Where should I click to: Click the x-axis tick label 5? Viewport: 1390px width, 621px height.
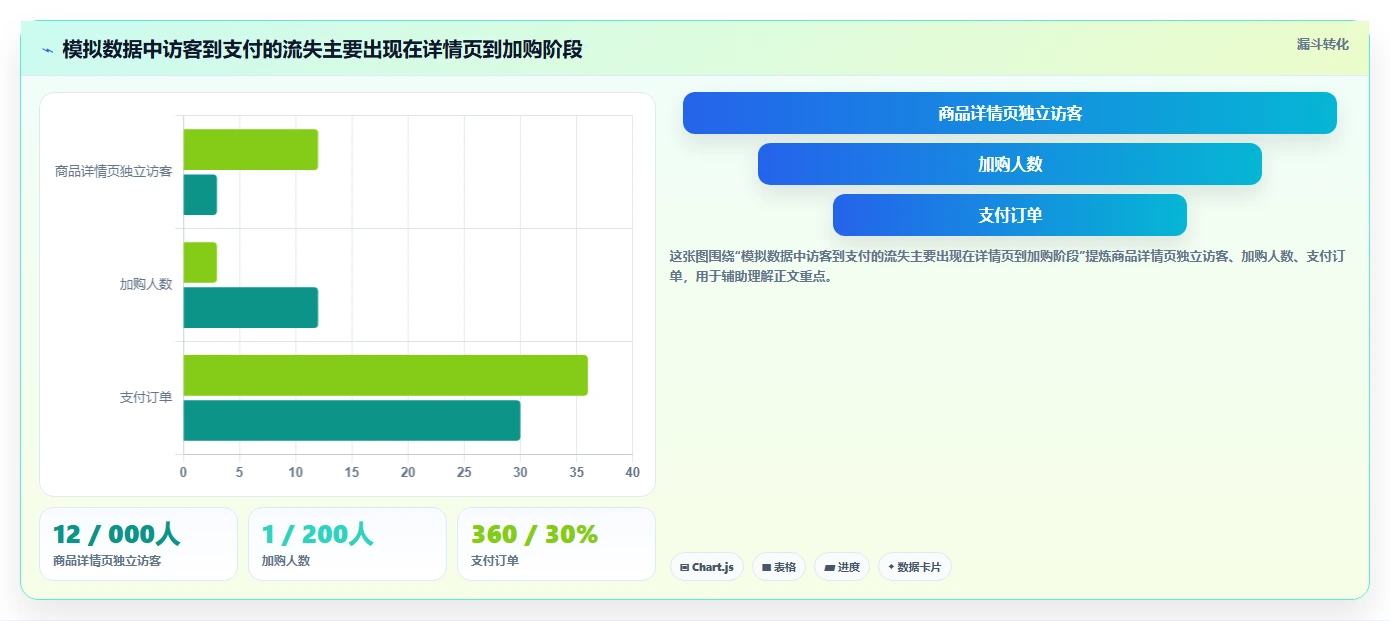point(239,472)
